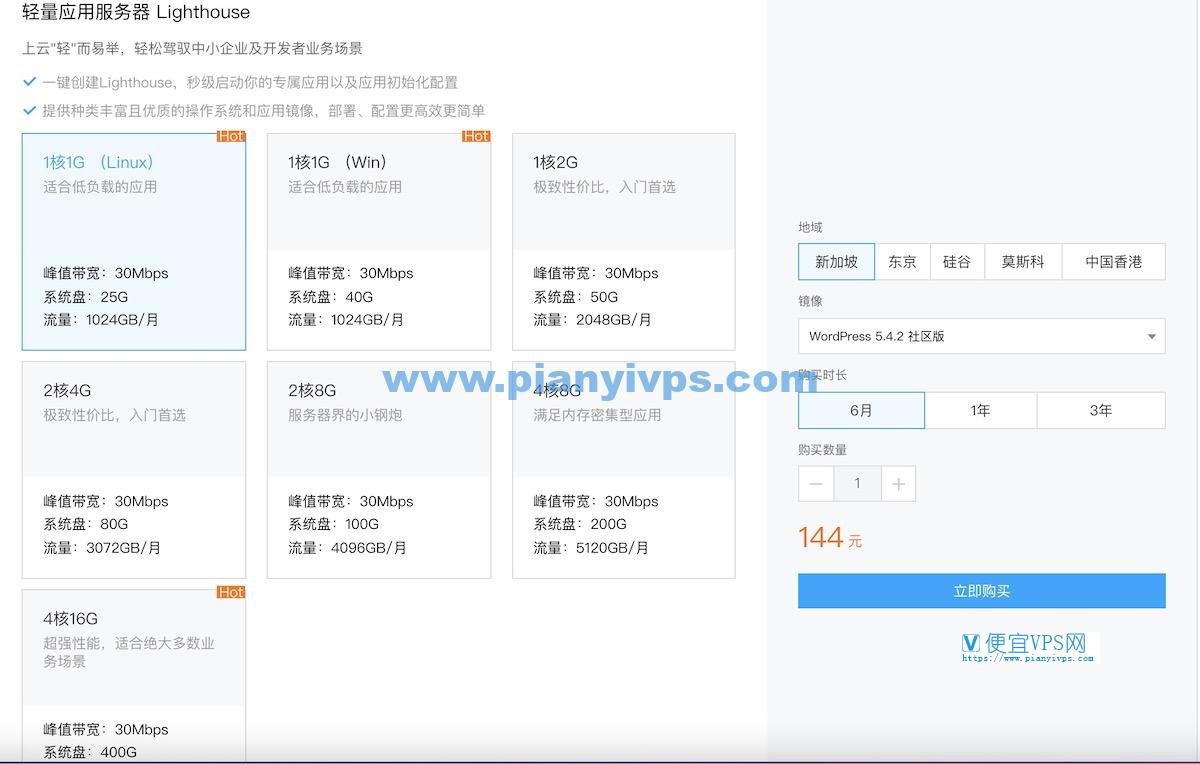Click checkmark icon beside 提供种类丰富

coord(29,110)
